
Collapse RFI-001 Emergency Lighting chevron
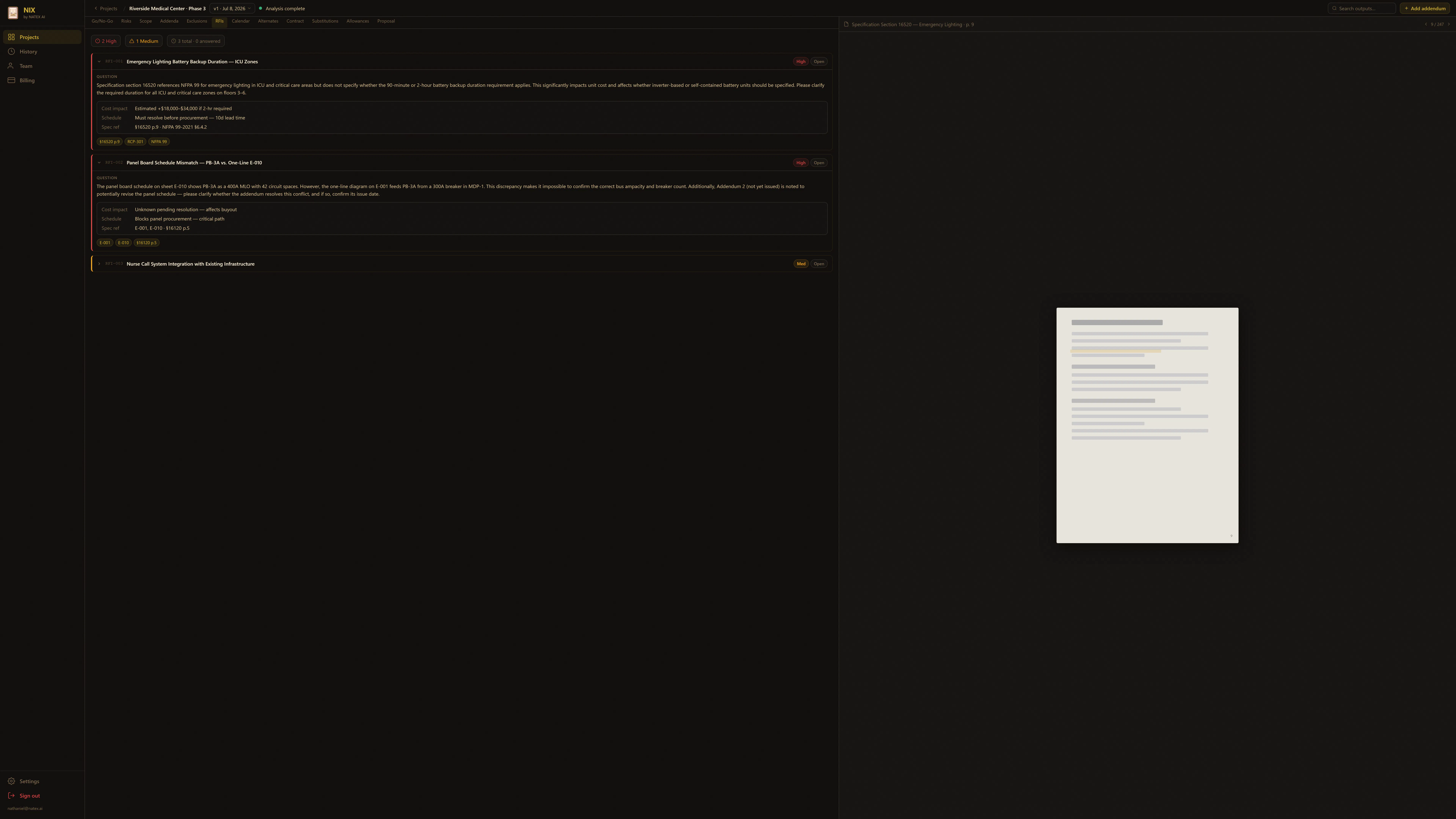tap(99, 62)
